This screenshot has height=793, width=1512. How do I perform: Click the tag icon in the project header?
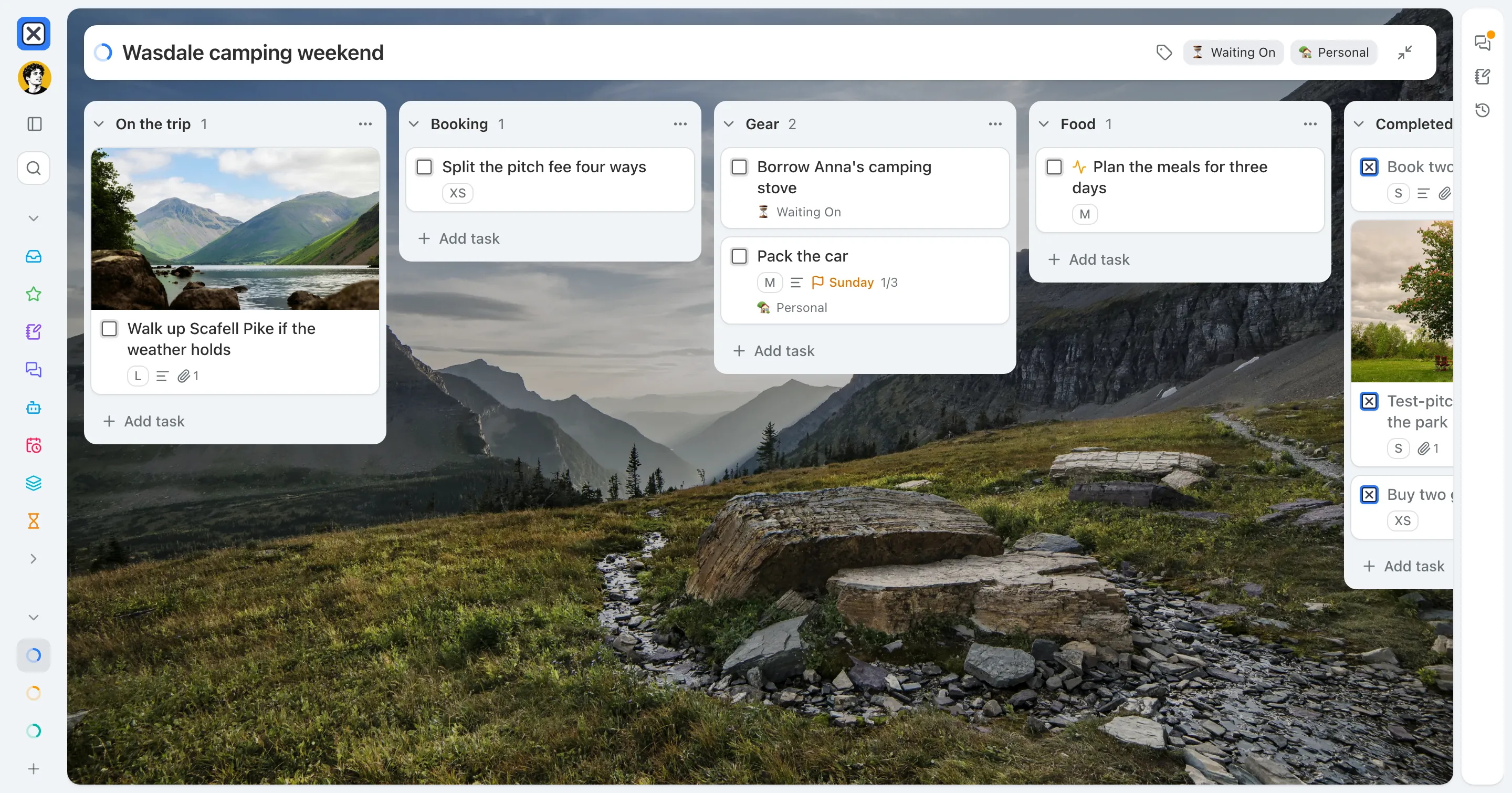point(1164,52)
